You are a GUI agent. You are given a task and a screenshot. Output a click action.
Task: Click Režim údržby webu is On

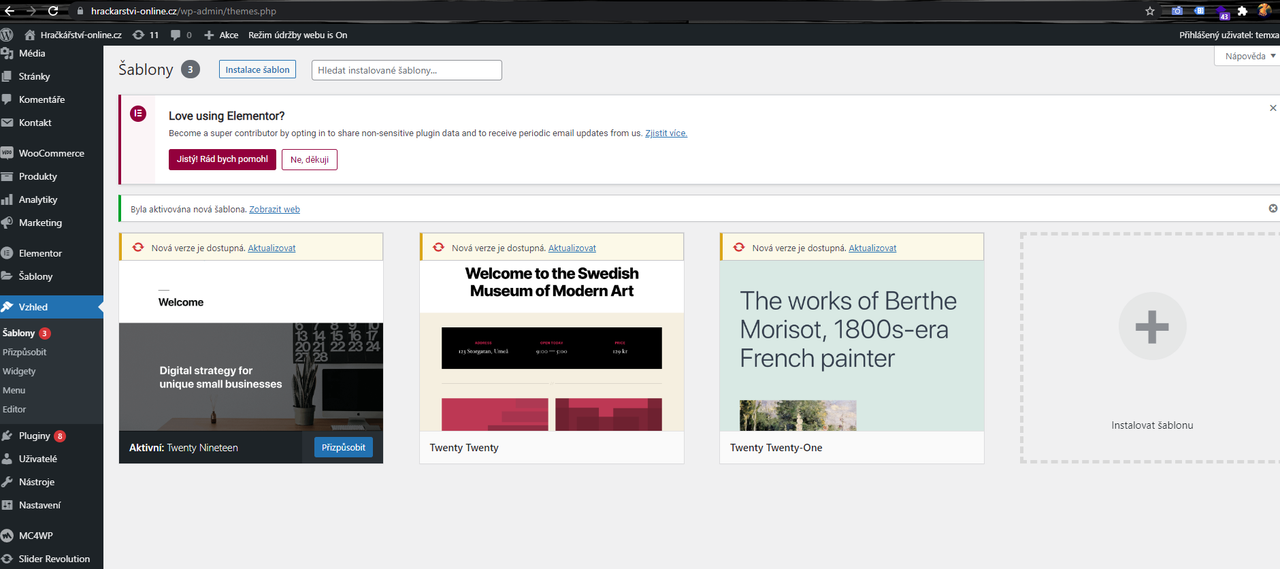tap(298, 35)
